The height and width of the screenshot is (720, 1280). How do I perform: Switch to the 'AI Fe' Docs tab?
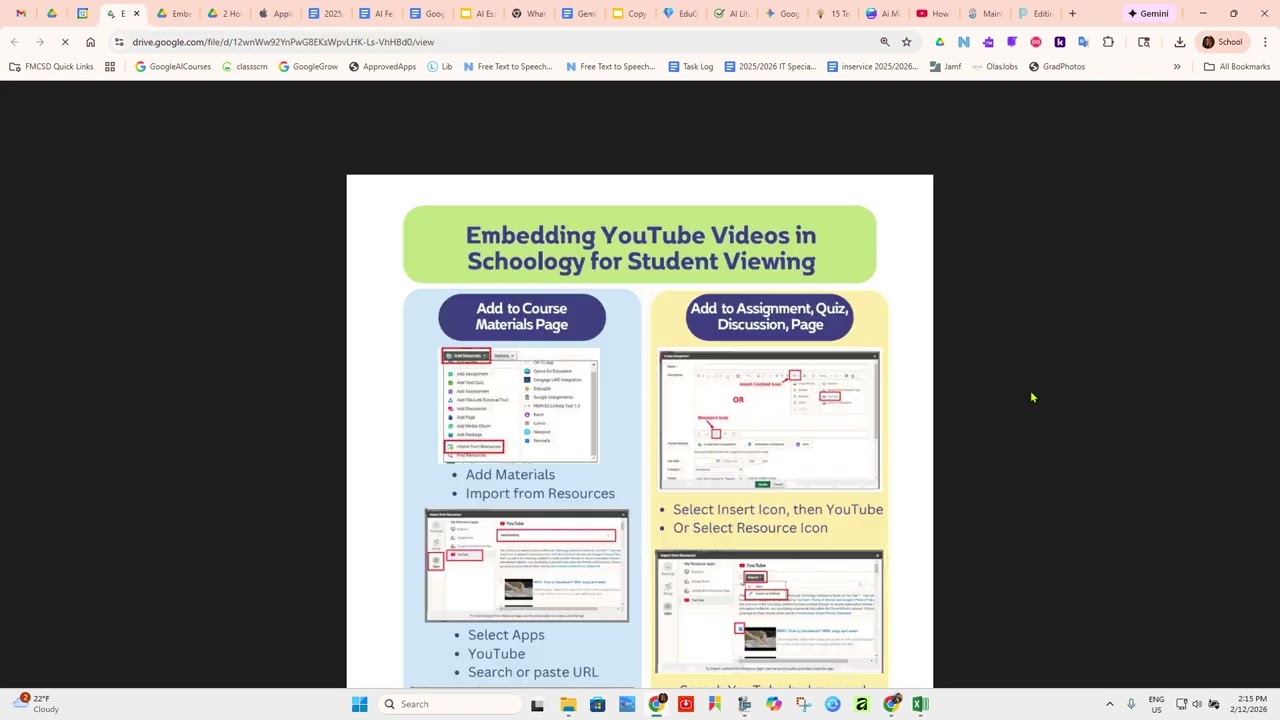click(376, 14)
